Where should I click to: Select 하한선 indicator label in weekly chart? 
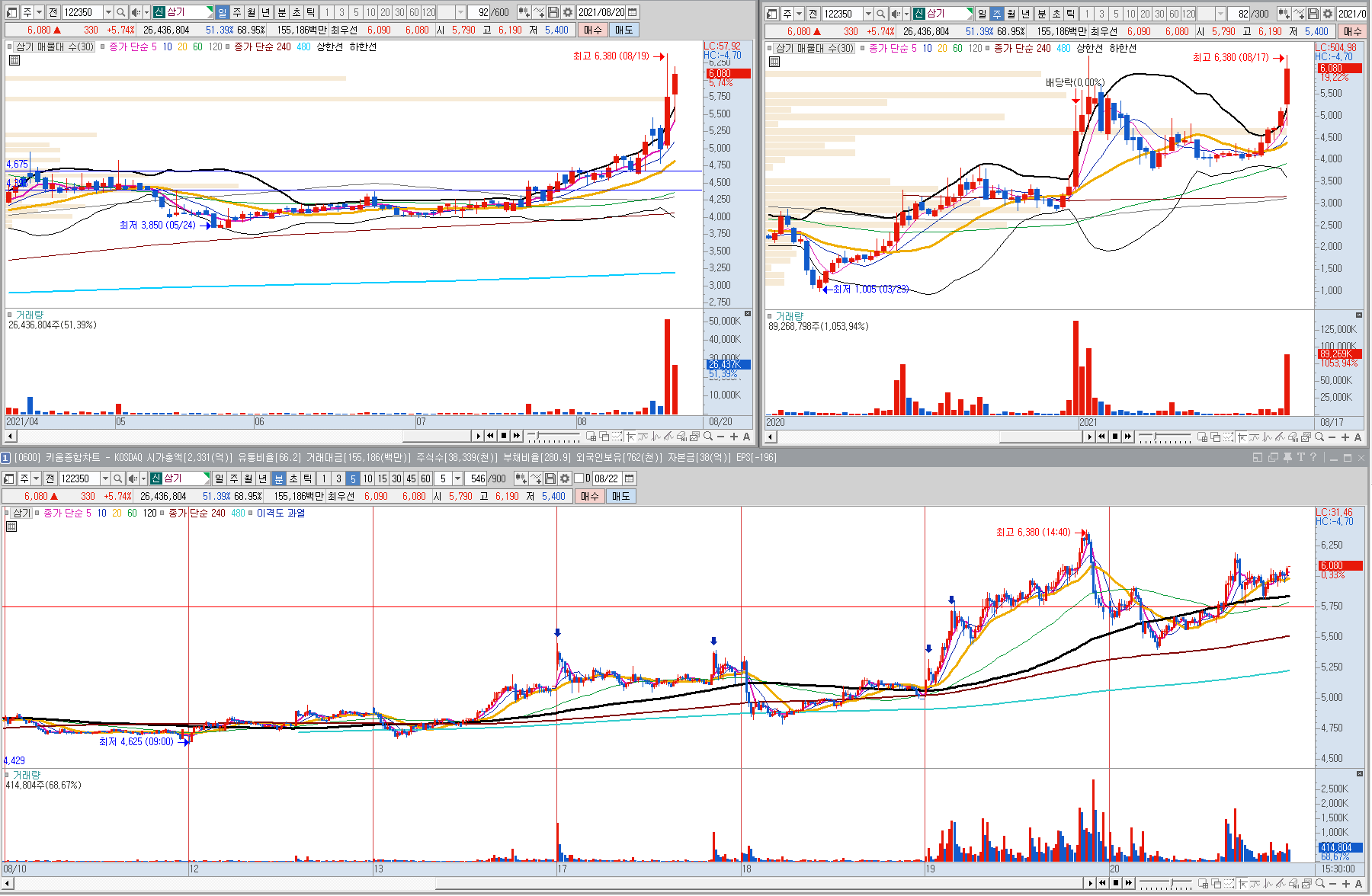pyautogui.click(x=1123, y=48)
